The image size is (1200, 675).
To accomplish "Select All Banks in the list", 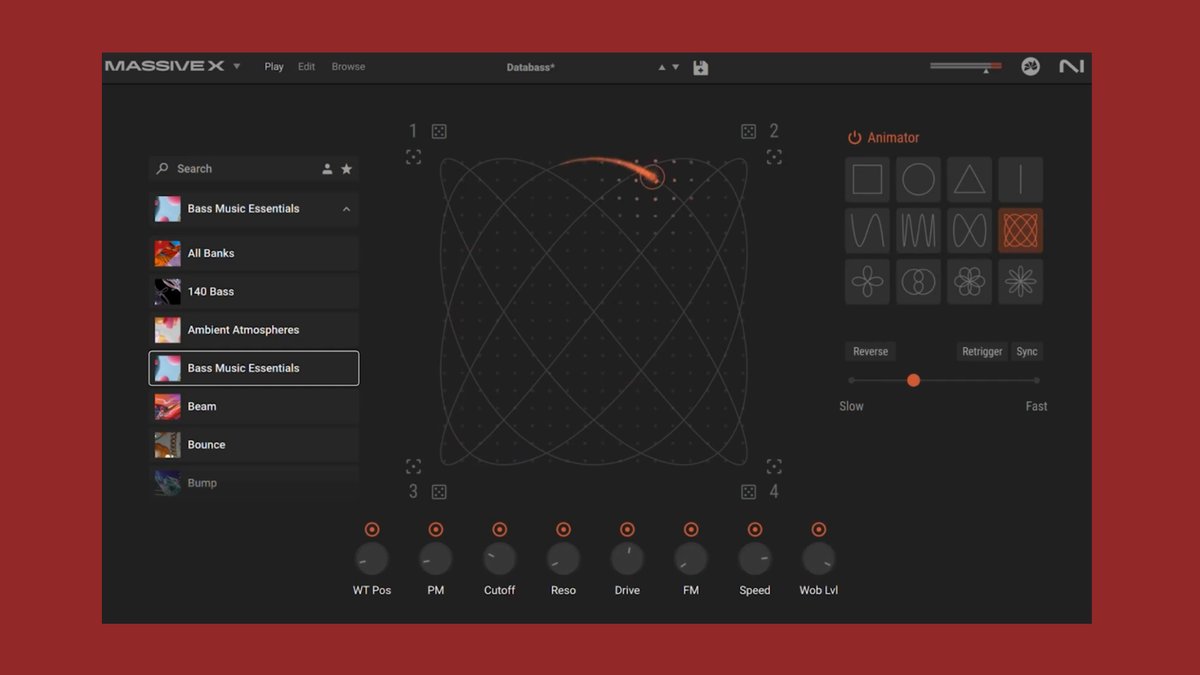I will pos(254,253).
